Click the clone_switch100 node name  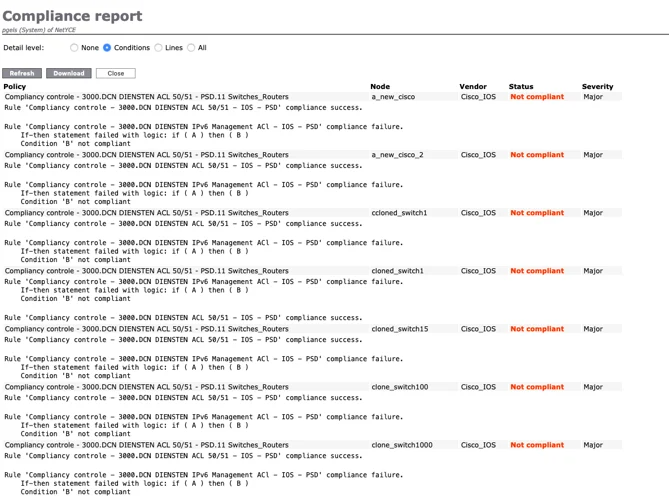(400, 387)
